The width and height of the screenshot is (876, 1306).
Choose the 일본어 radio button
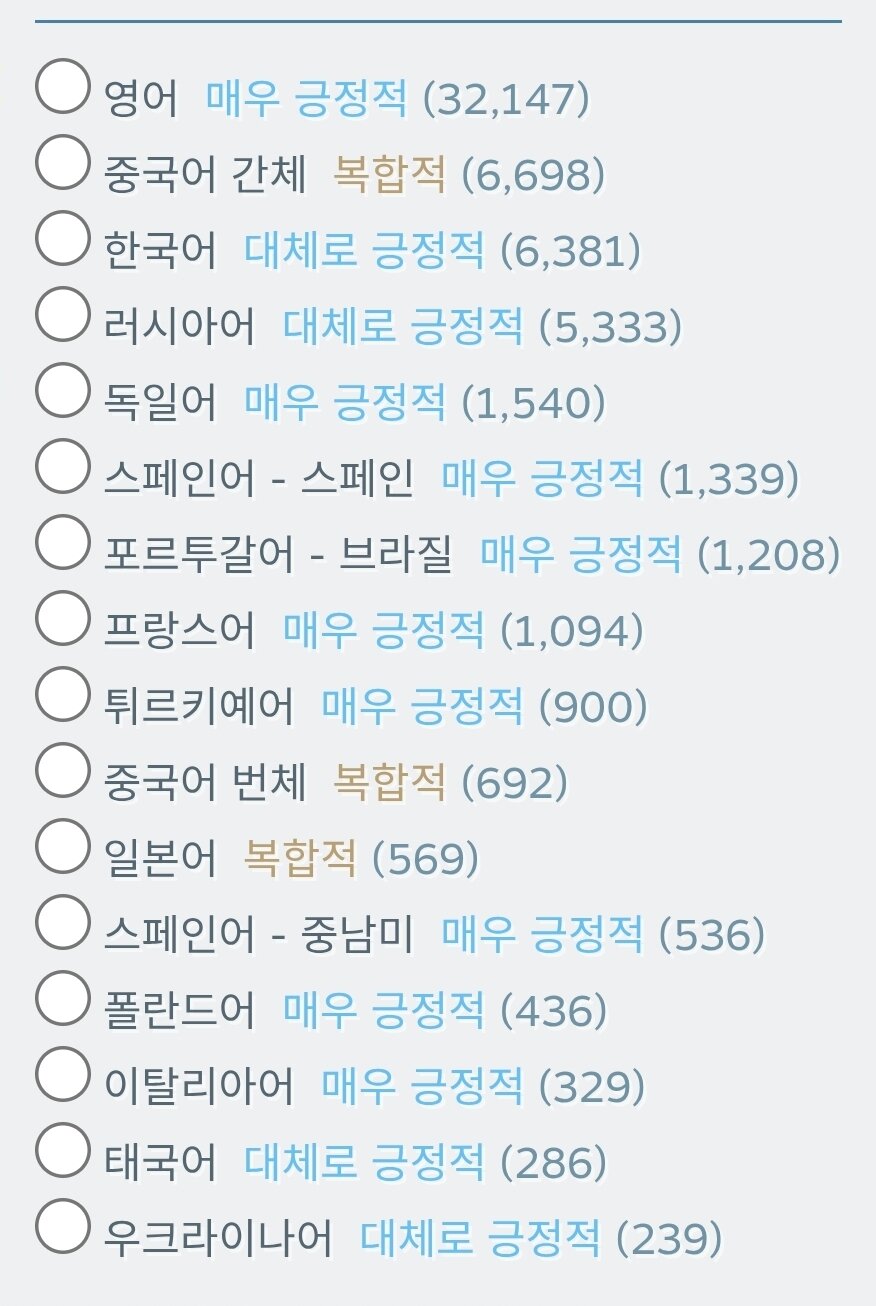tap(62, 846)
